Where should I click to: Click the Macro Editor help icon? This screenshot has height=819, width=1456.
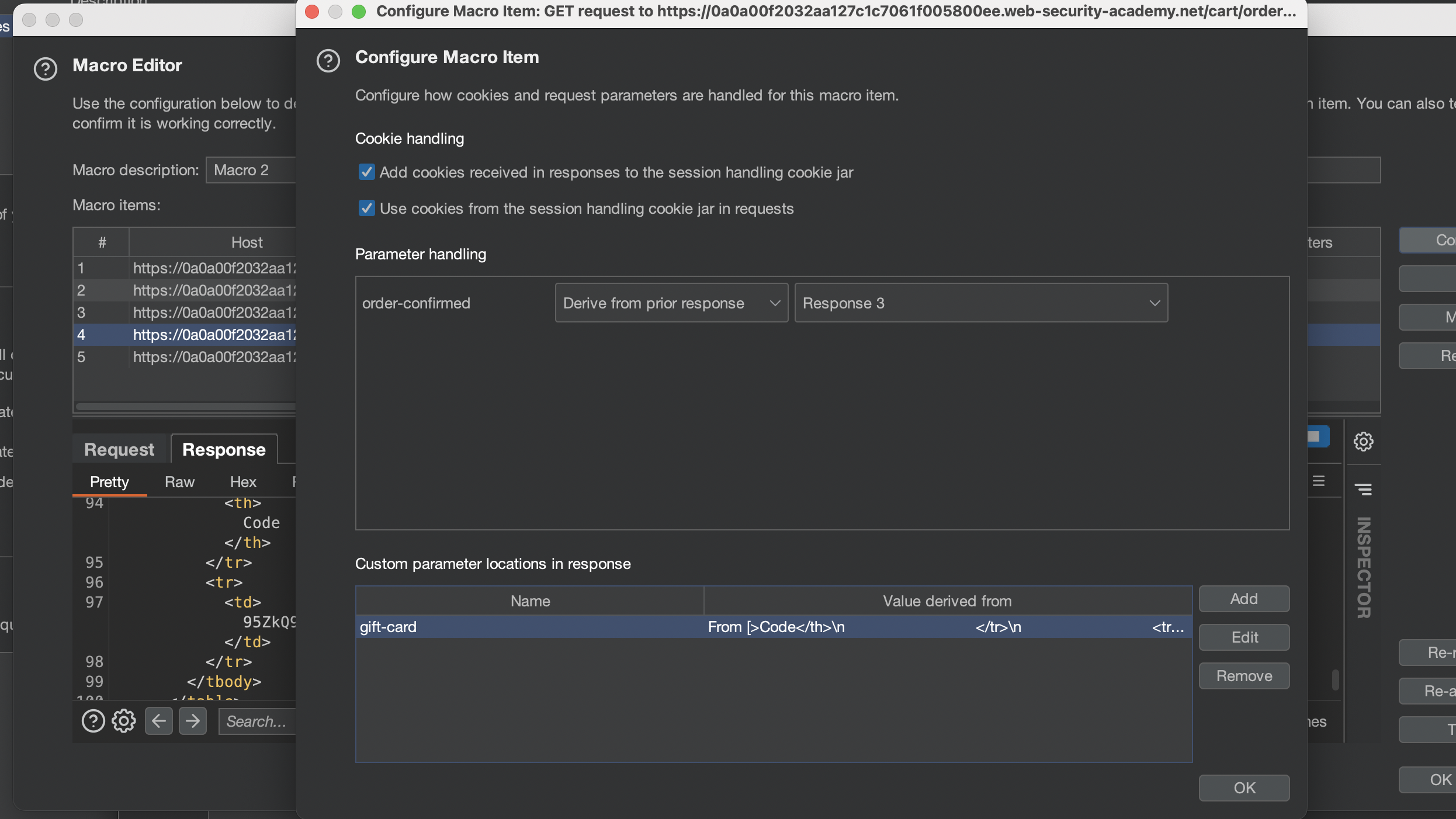click(45, 69)
